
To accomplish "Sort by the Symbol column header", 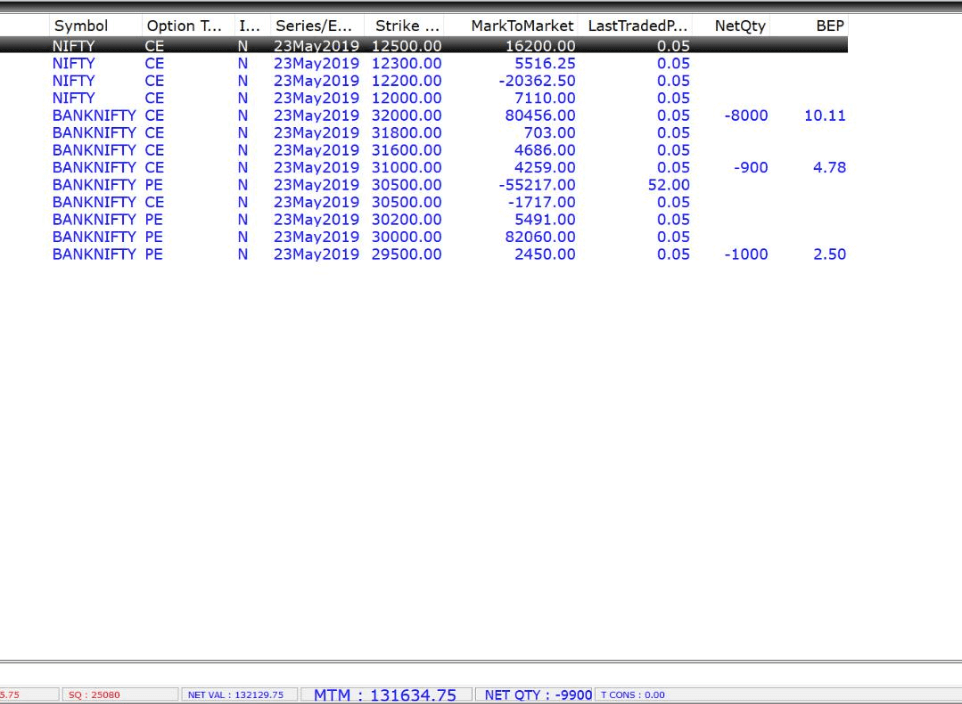I will 96,26.
